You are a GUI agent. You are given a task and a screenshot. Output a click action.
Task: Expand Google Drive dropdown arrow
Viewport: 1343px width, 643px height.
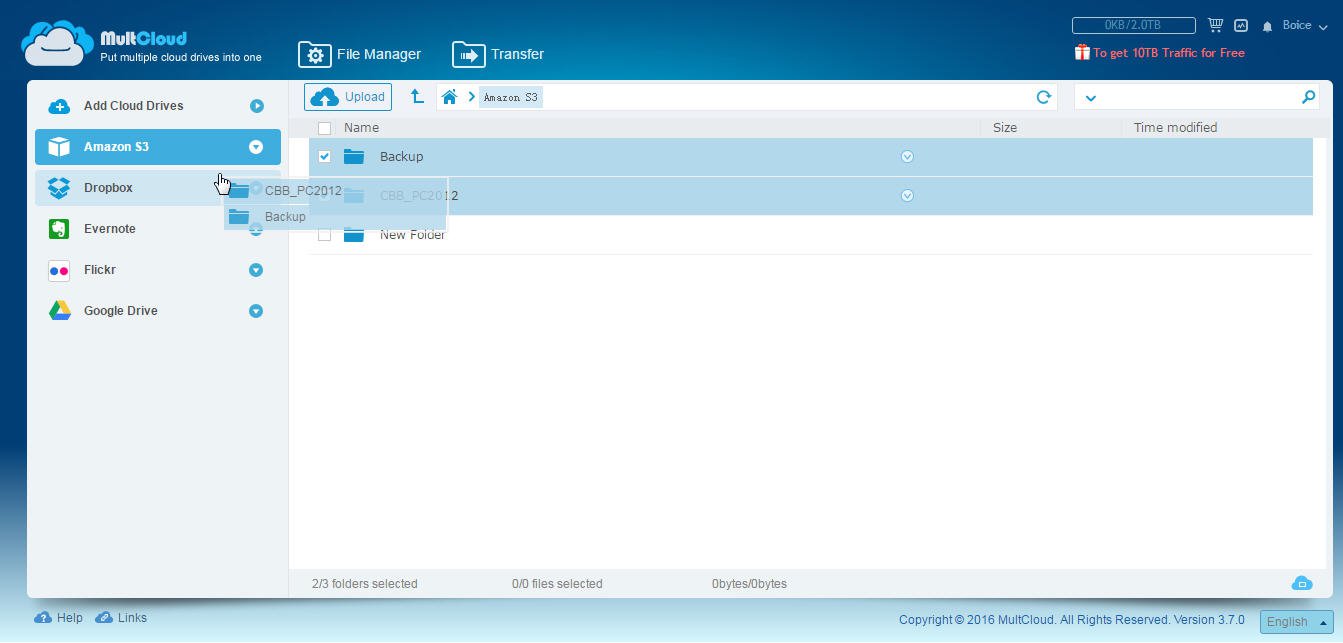(256, 311)
